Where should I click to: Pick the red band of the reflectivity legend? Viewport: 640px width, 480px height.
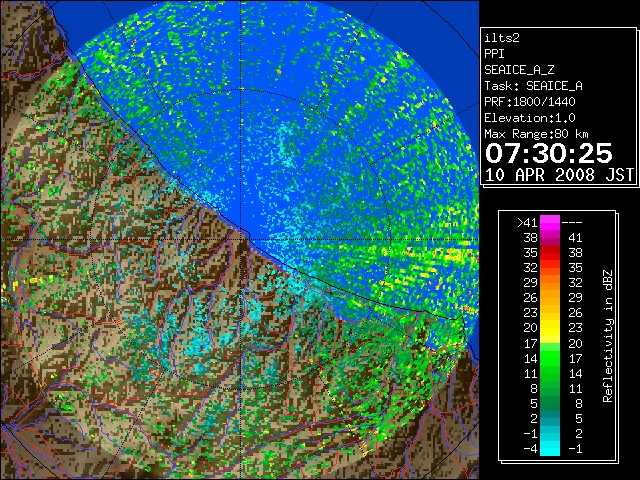tap(550, 253)
